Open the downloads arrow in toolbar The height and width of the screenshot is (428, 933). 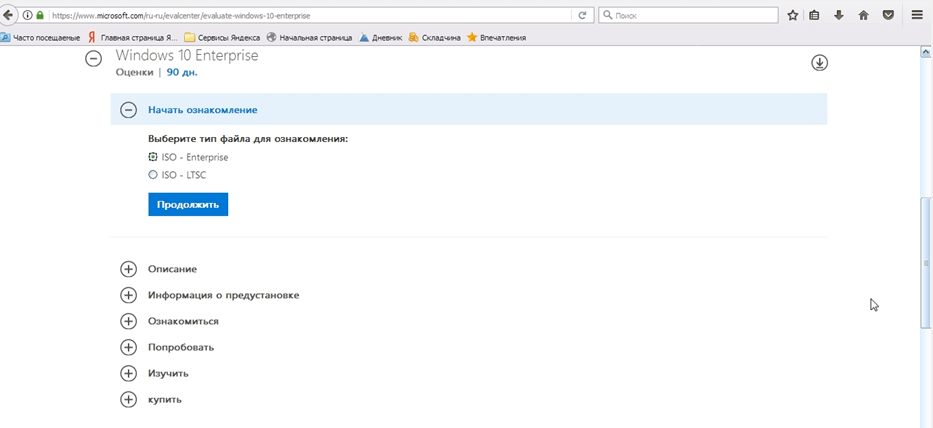point(838,15)
